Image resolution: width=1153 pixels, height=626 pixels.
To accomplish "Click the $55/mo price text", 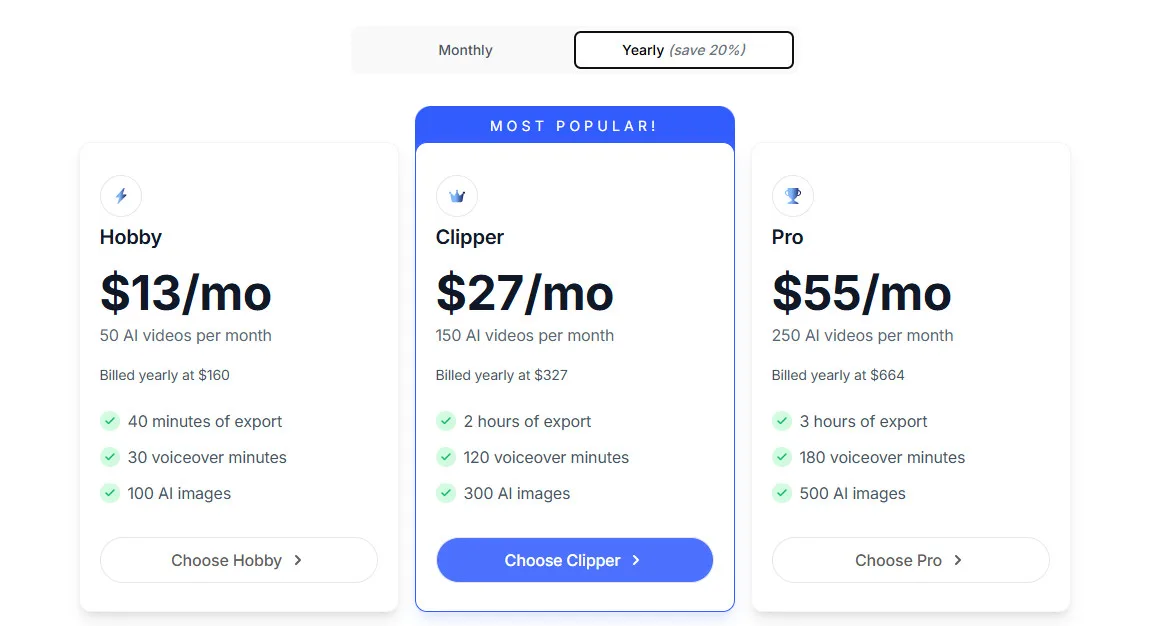I will pos(861,293).
